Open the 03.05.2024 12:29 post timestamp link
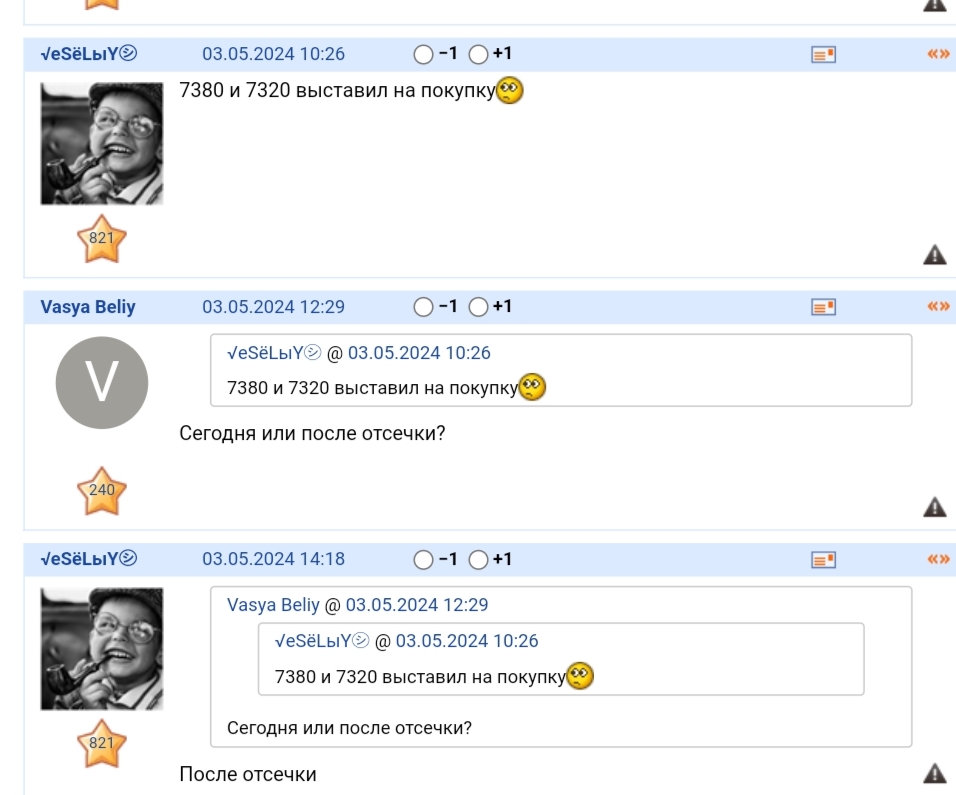The height and width of the screenshot is (795, 956). click(273, 307)
